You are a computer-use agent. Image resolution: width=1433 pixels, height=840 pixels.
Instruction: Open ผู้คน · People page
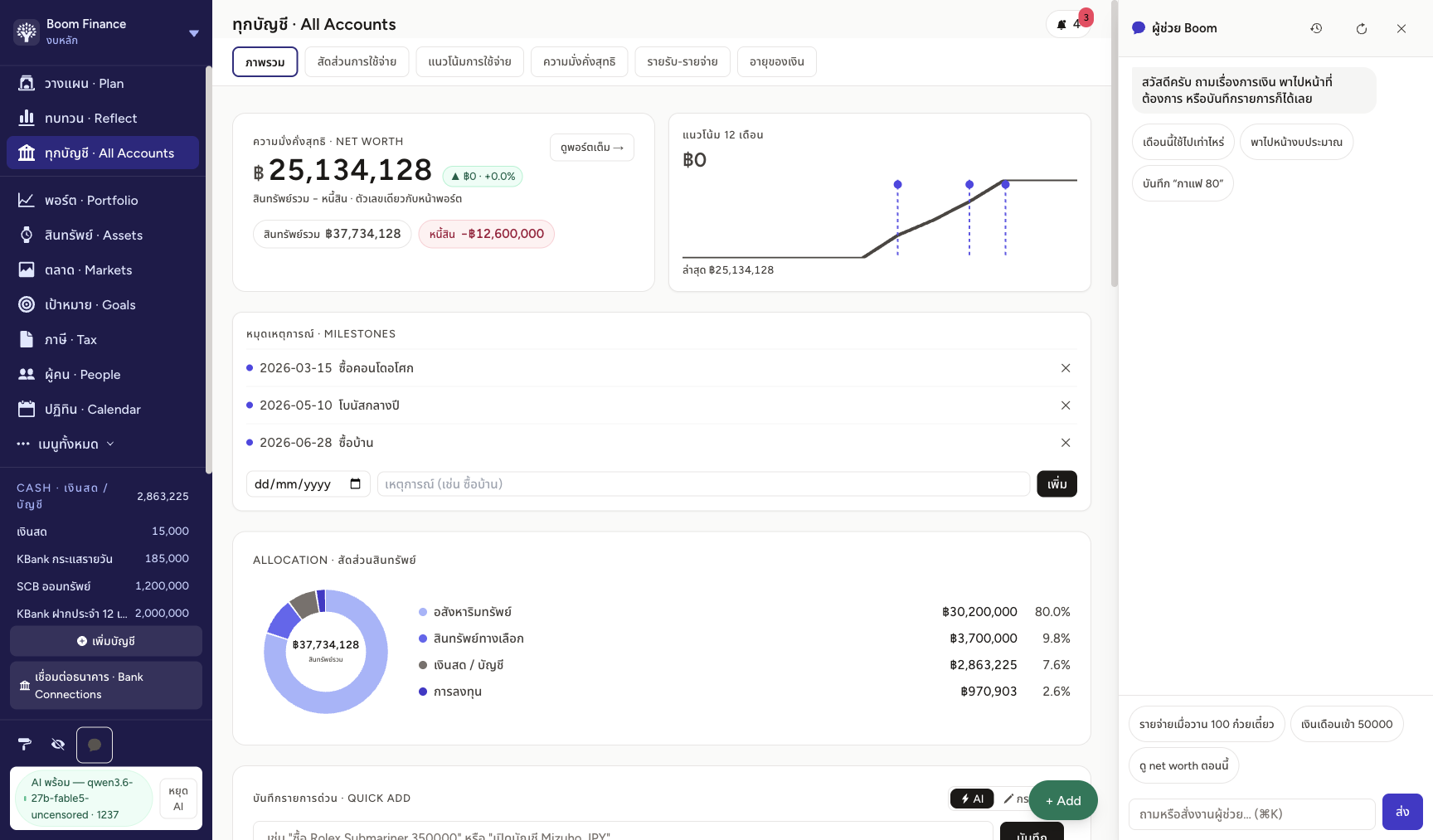(103, 374)
